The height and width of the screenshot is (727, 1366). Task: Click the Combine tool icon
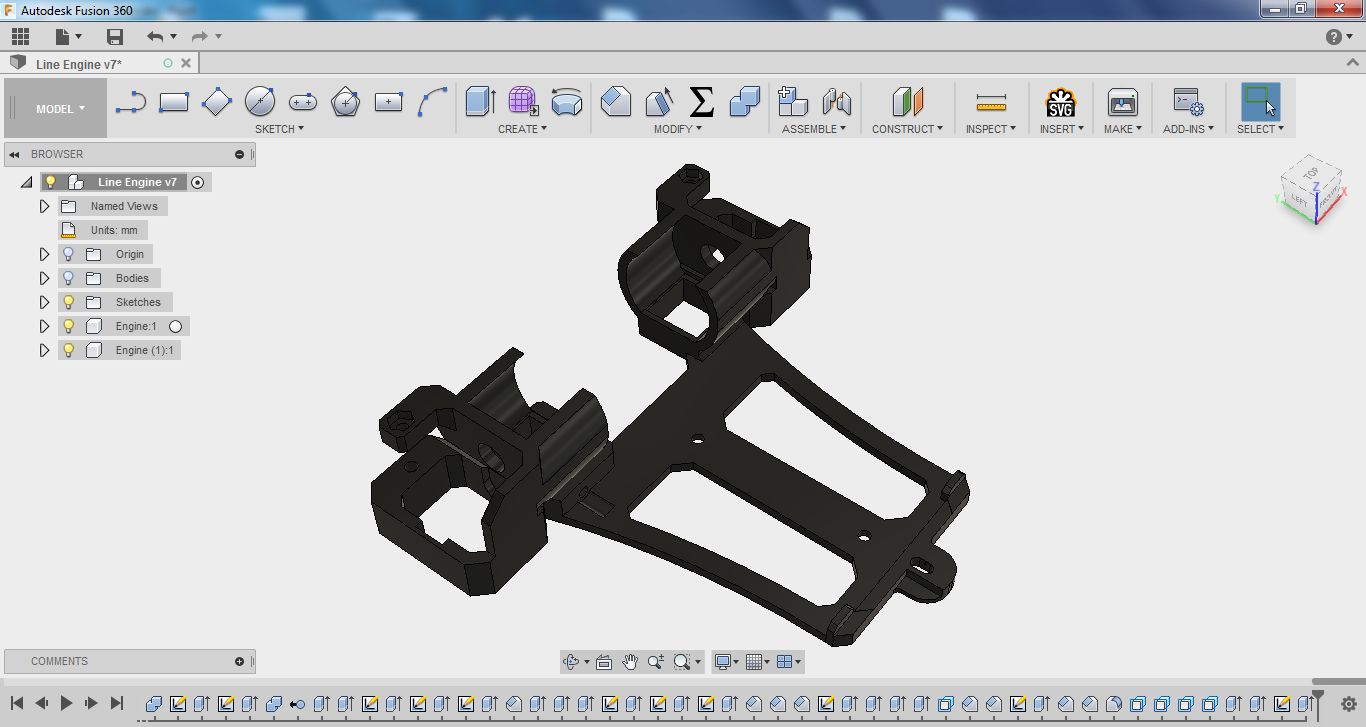point(745,101)
